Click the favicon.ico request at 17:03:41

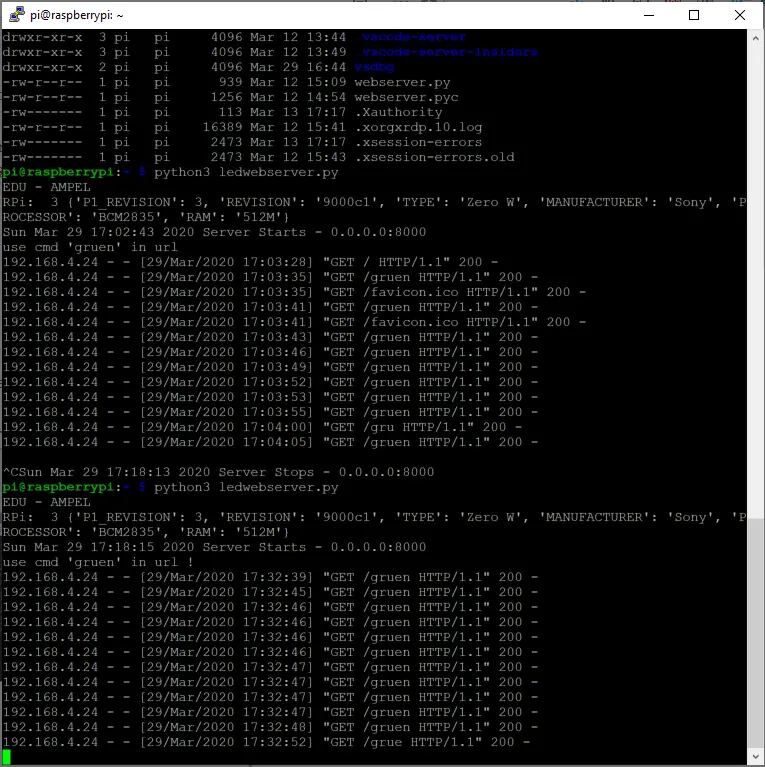tap(294, 322)
